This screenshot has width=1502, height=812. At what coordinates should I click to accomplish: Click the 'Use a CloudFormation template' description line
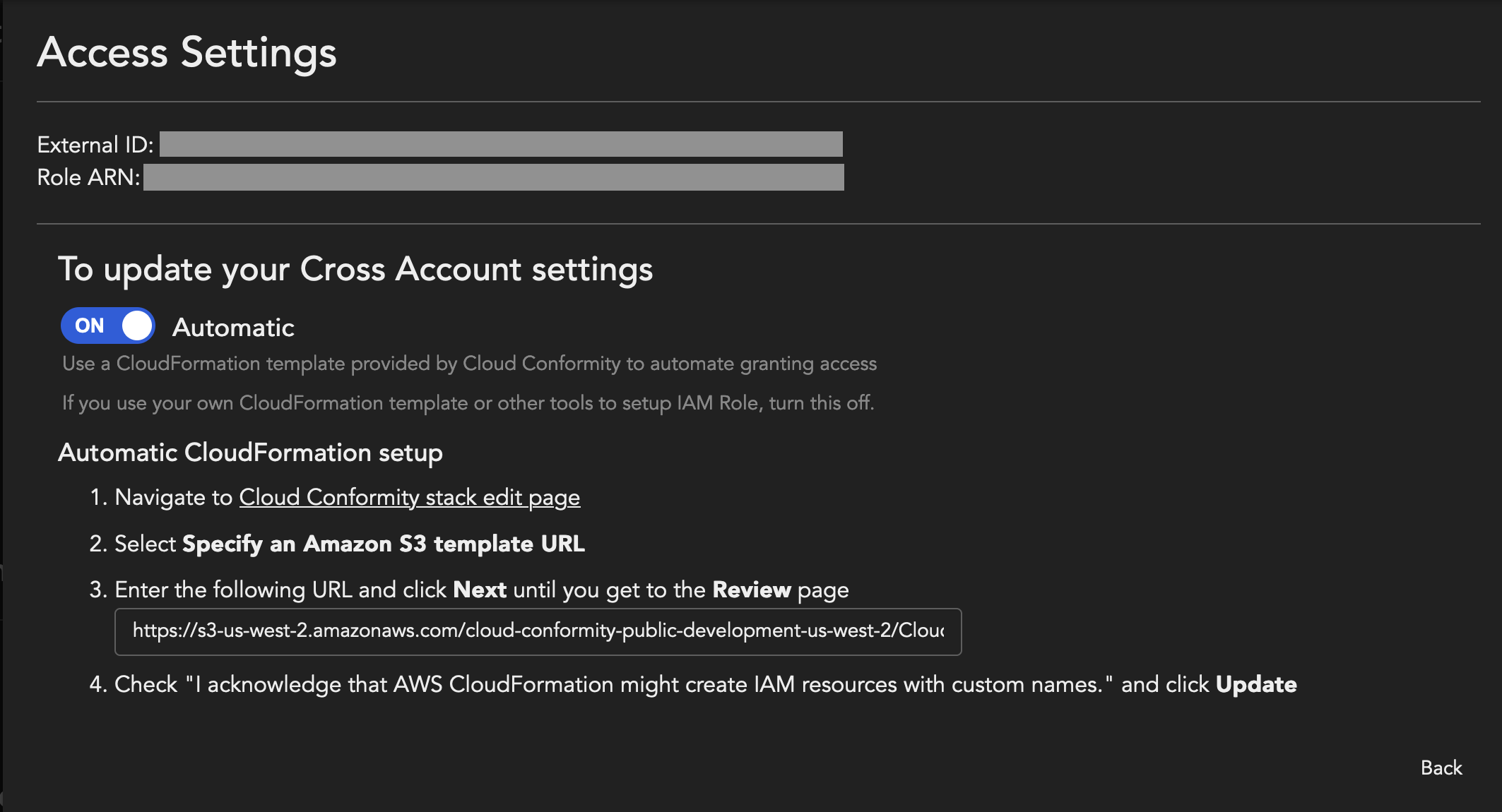point(469,364)
